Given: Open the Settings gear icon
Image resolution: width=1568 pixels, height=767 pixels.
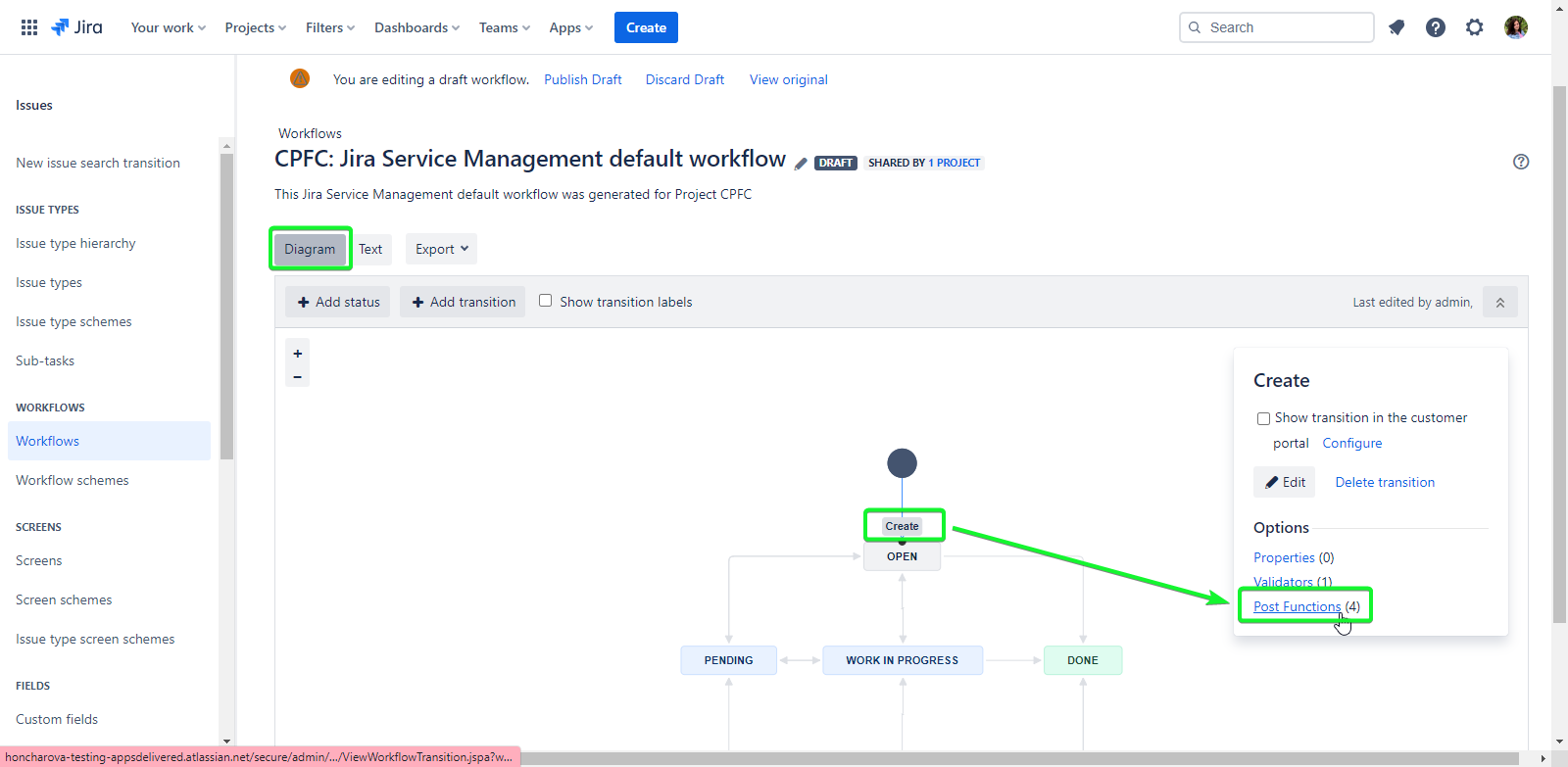Looking at the screenshot, I should pos(1475,27).
